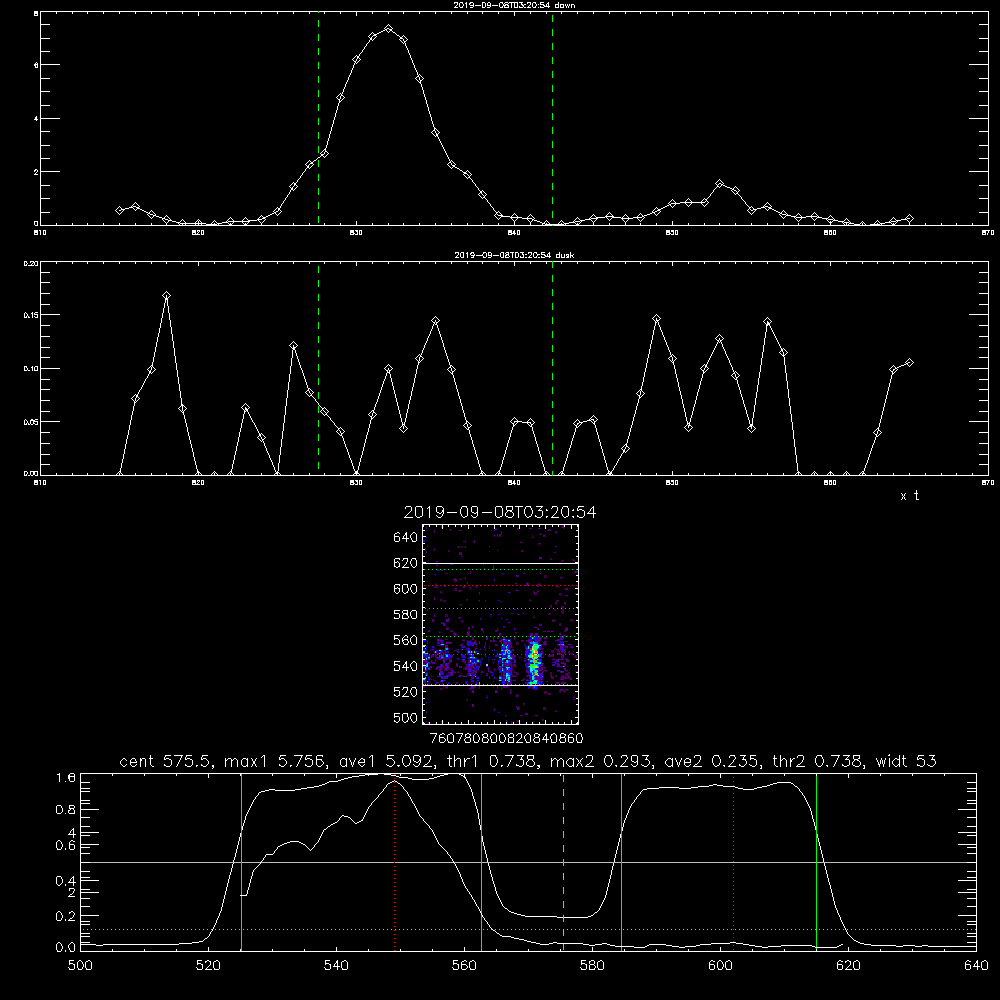Click the 'max1 5.756' statistic
Screen dimensions: 1000x1000
coord(276,761)
